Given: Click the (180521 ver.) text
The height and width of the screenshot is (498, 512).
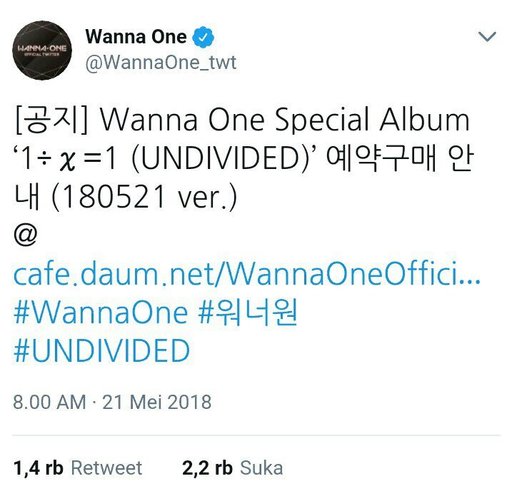Looking at the screenshot, I should pos(144,197).
